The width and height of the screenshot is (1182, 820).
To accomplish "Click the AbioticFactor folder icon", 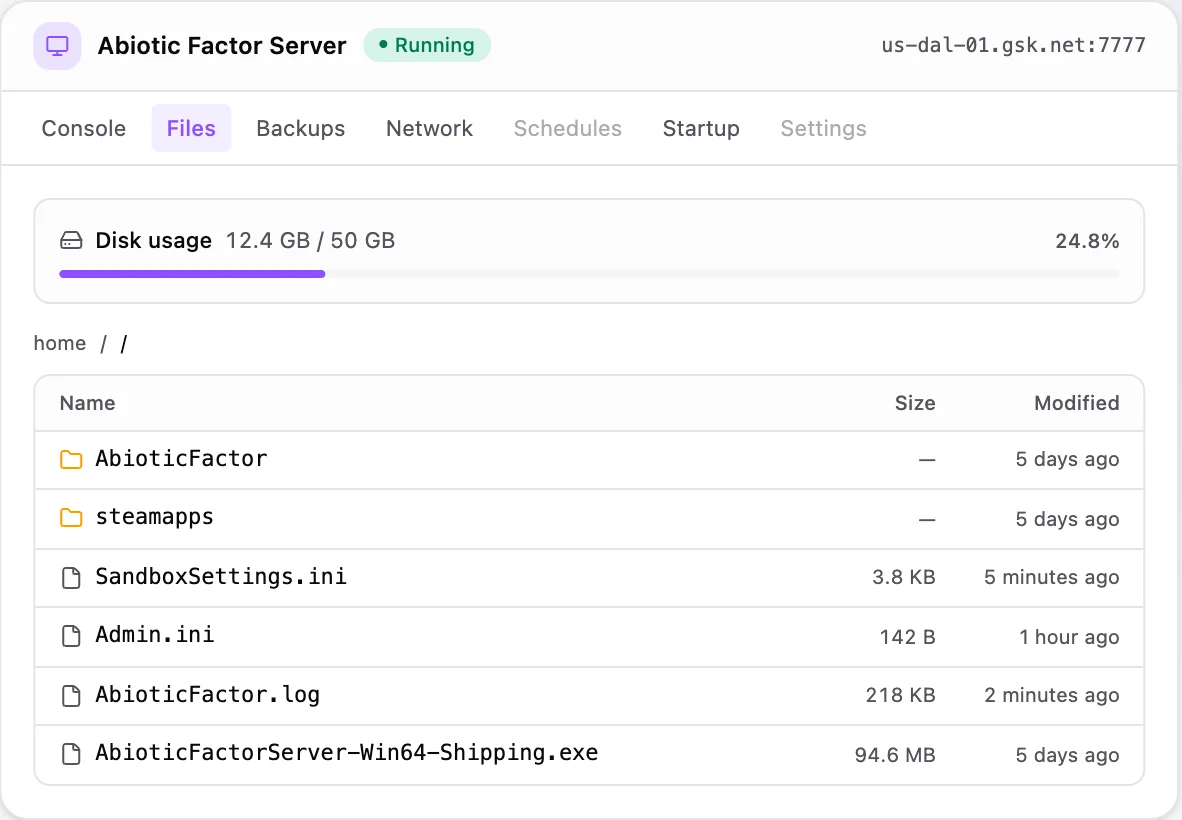I will (x=71, y=459).
